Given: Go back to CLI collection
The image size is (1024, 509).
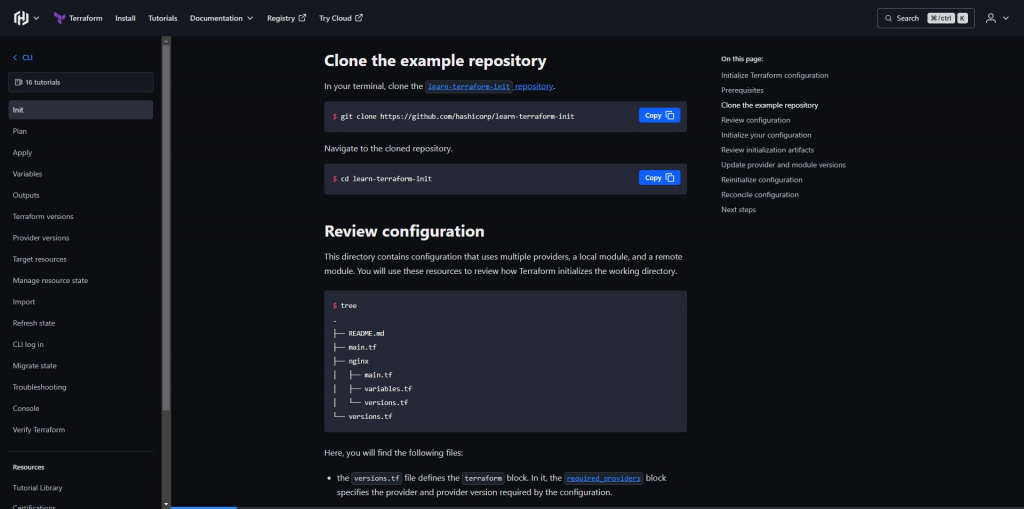Looking at the screenshot, I should [x=23, y=57].
